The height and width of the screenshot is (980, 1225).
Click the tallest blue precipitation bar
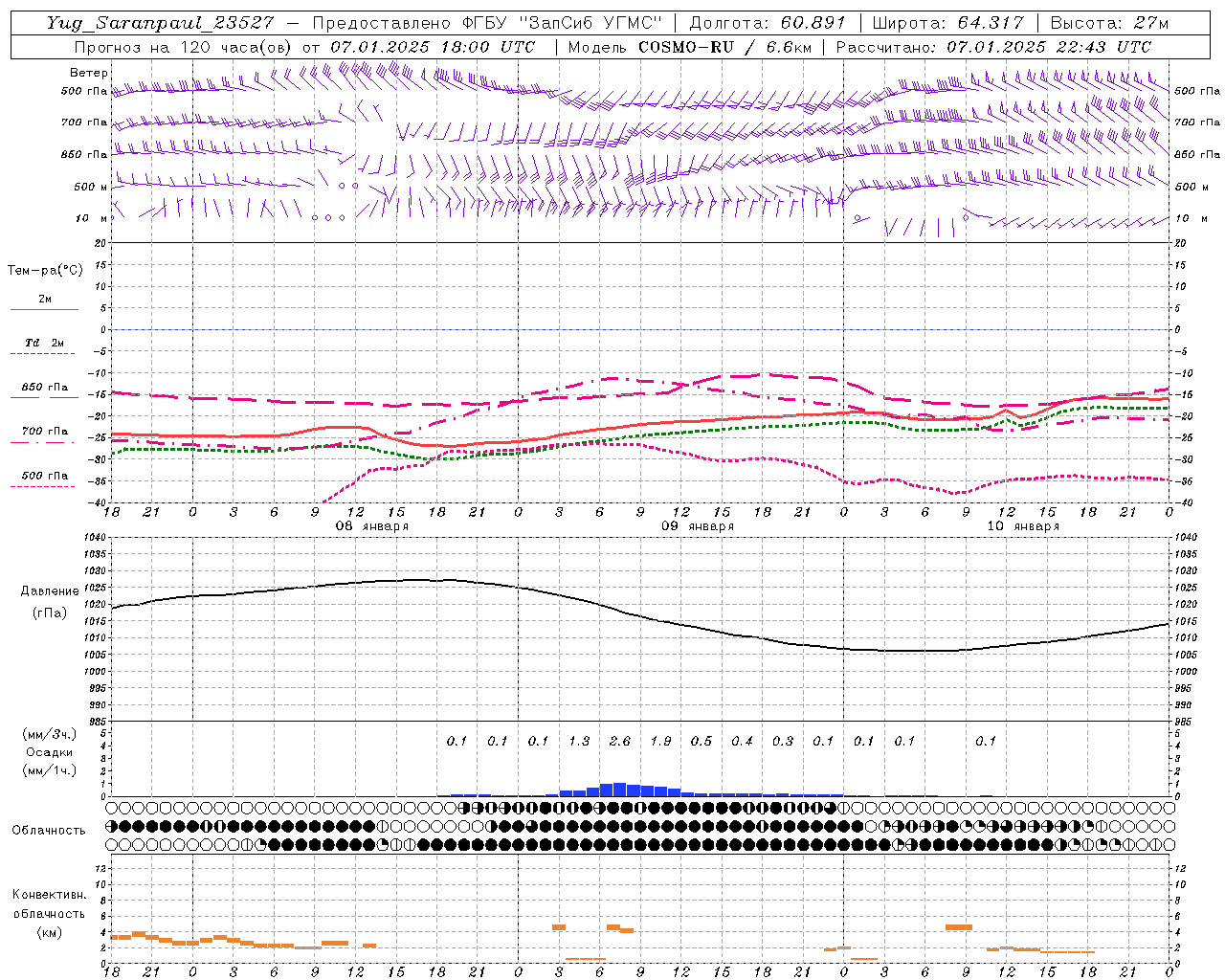pyautogui.click(x=620, y=790)
